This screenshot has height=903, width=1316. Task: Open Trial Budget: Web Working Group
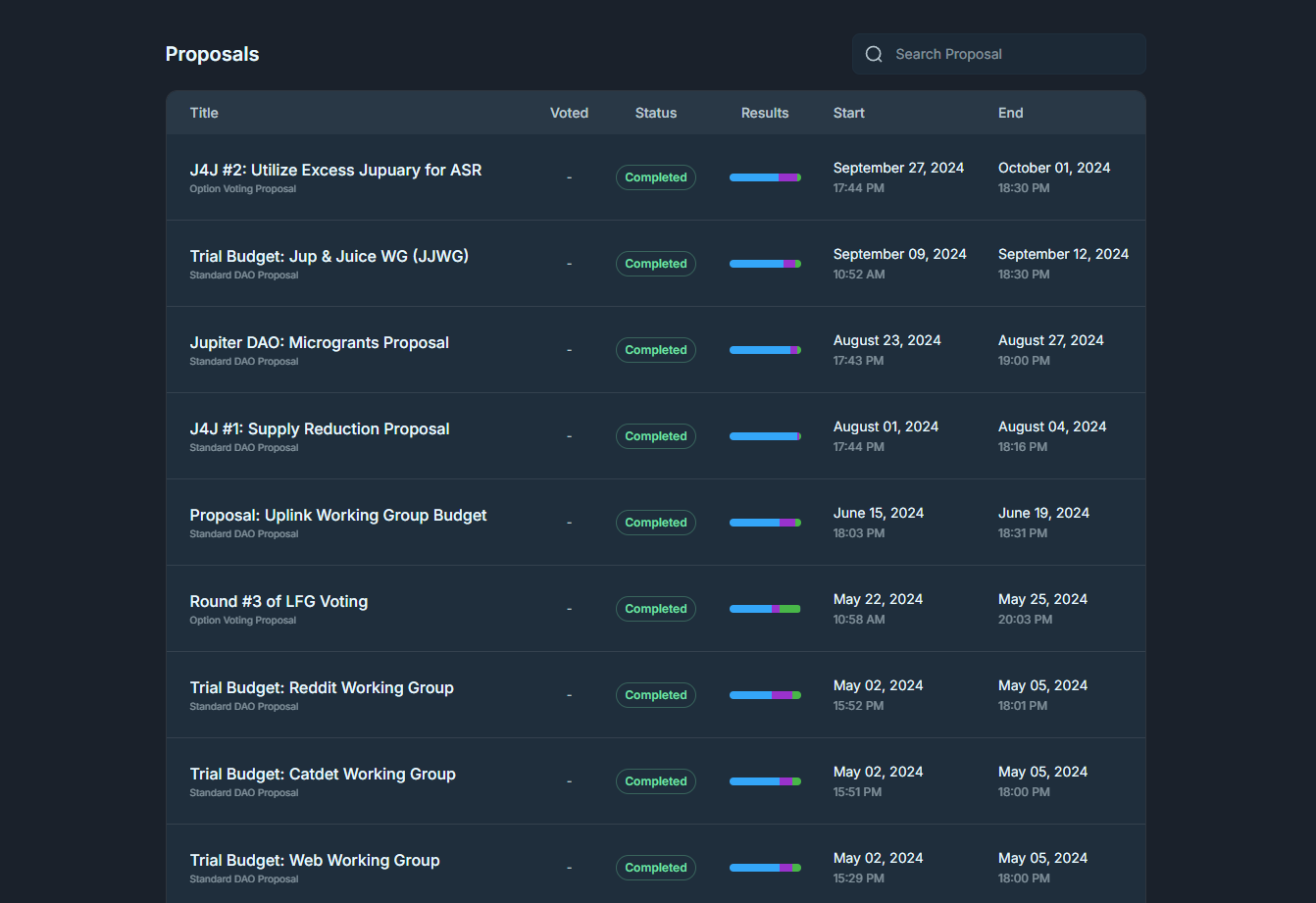(x=314, y=861)
